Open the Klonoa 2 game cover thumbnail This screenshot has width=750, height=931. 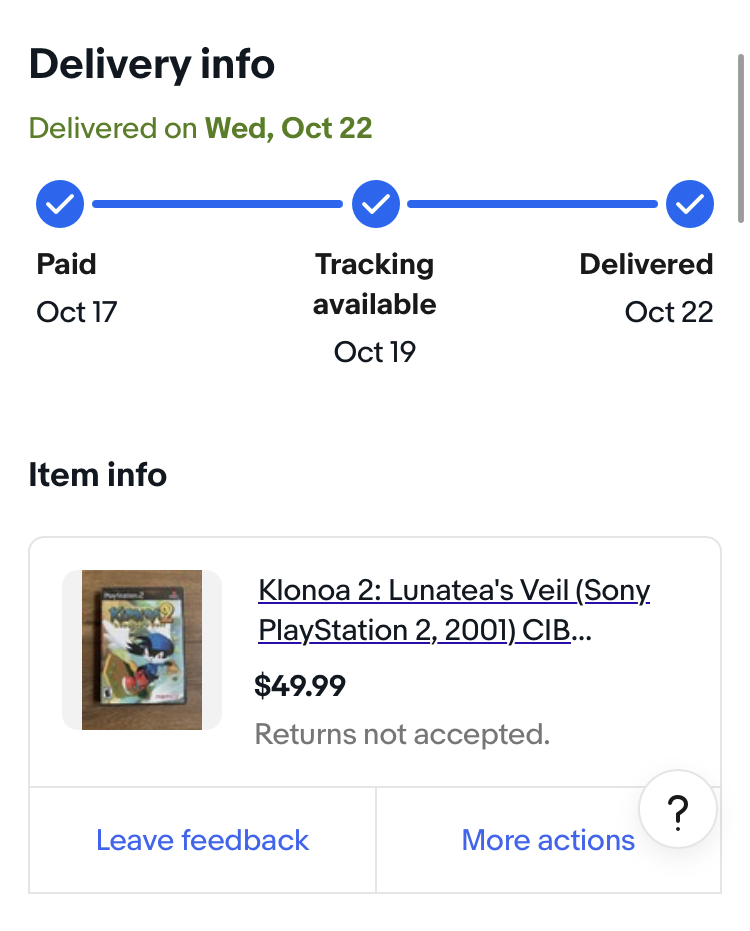142,650
